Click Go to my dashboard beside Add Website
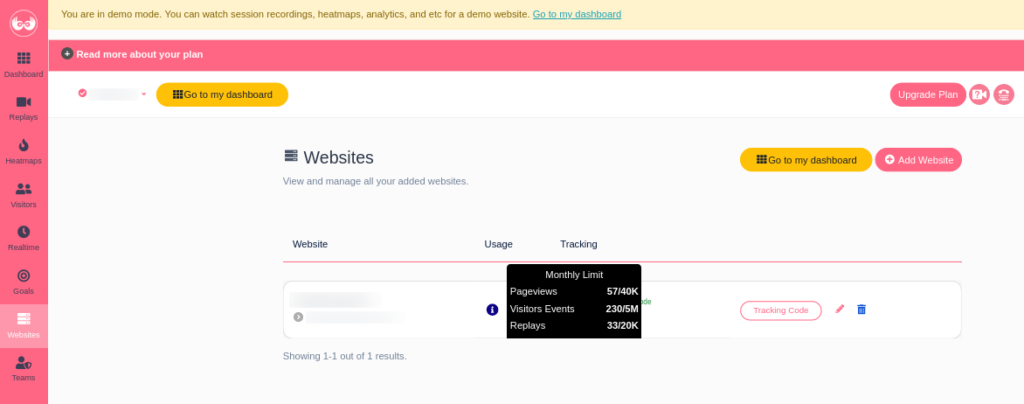Screen dimensions: 1024x404 (806, 160)
